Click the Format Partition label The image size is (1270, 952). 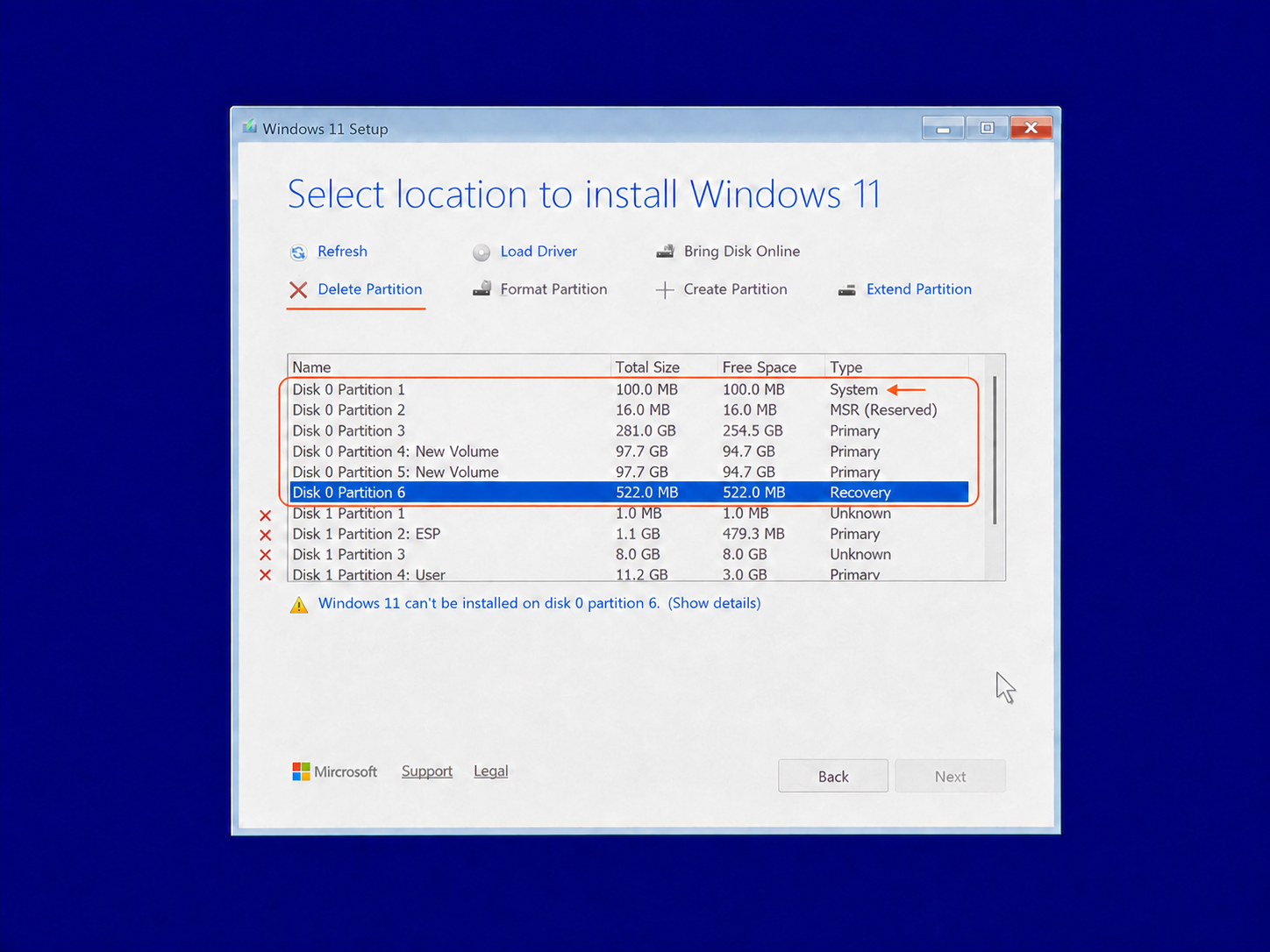(x=553, y=289)
